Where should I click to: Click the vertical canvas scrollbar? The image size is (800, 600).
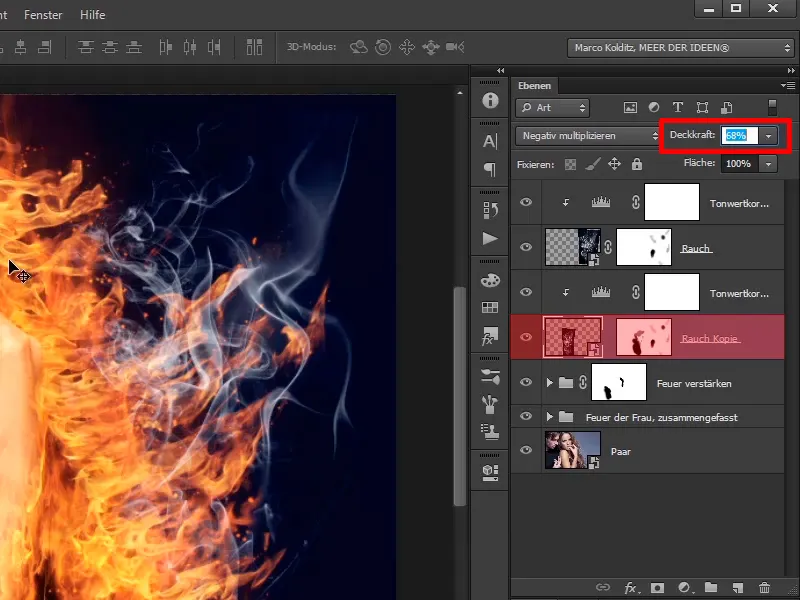[460, 396]
